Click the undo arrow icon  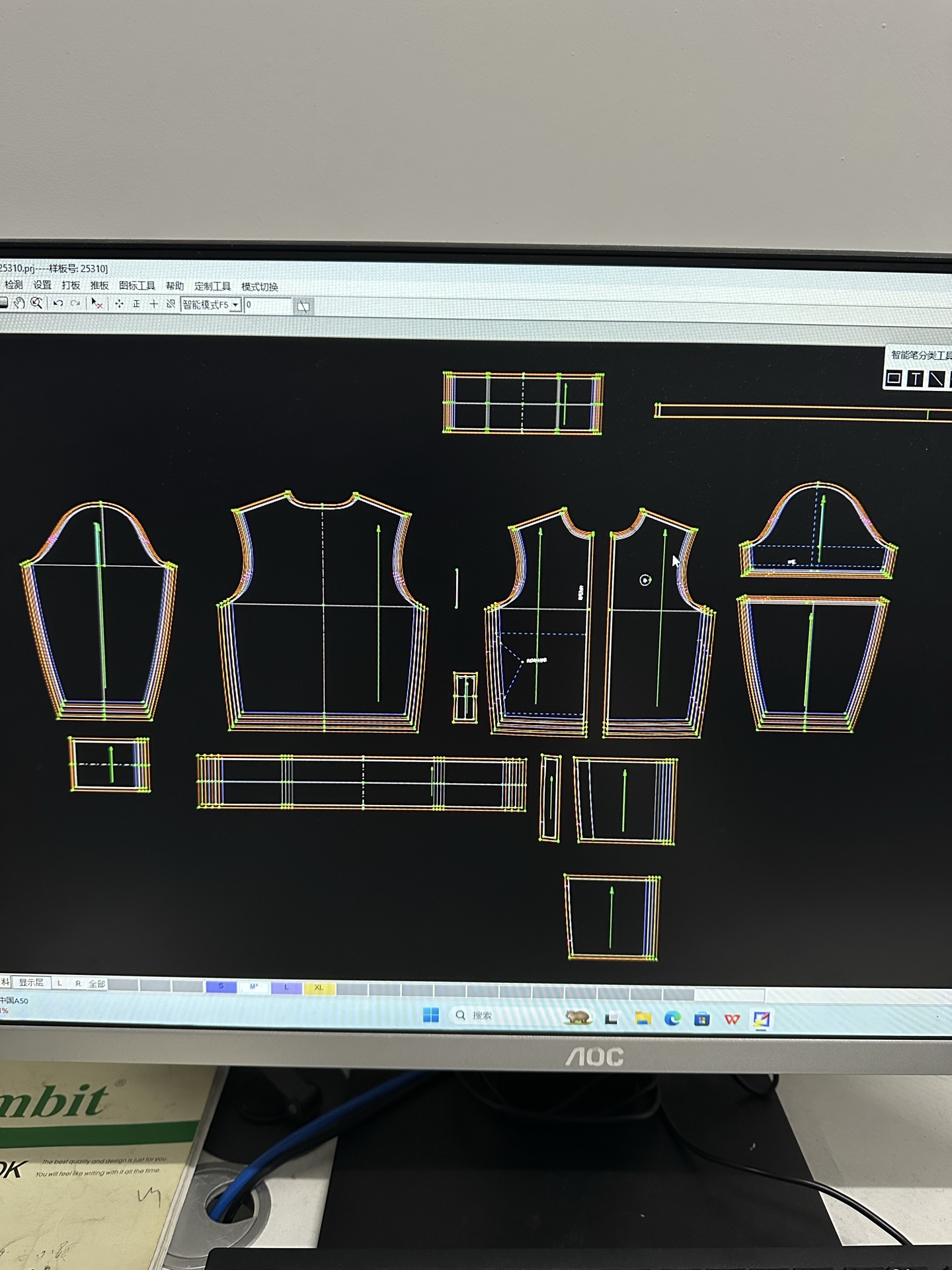point(58,303)
